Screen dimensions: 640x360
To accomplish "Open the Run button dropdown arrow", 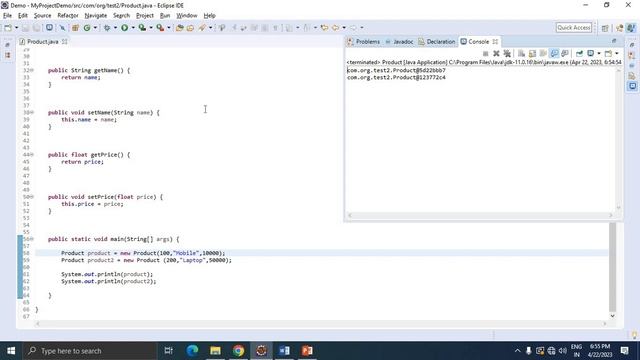I will tap(133, 28).
